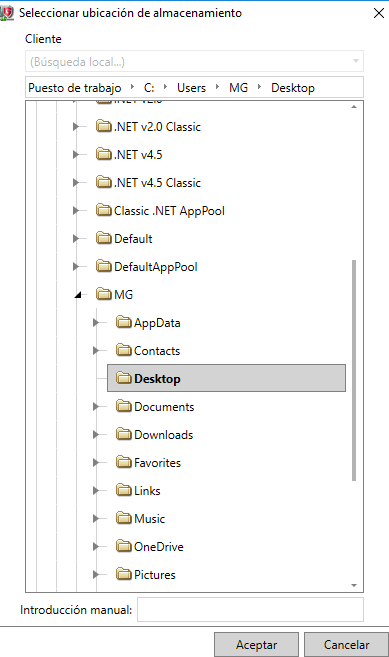Click the Cancelar button
This screenshot has height=657, width=389.
(346, 644)
